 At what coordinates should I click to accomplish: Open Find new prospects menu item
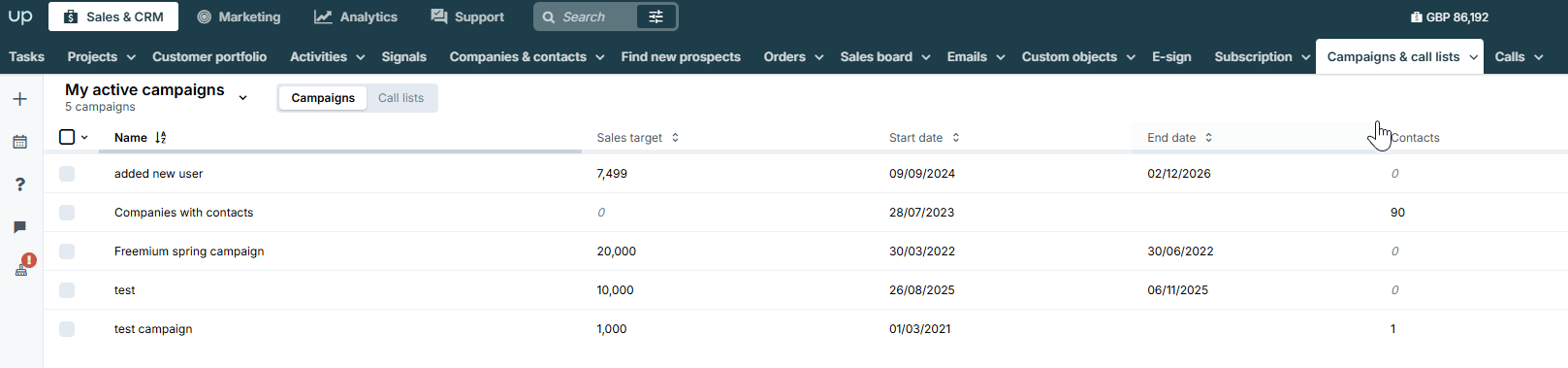click(x=681, y=56)
